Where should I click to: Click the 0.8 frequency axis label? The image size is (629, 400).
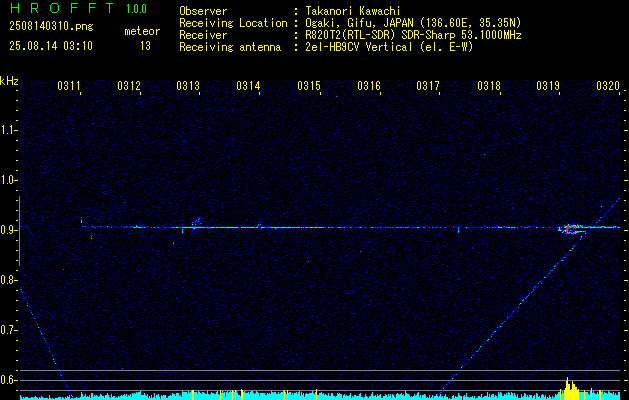coord(7,280)
